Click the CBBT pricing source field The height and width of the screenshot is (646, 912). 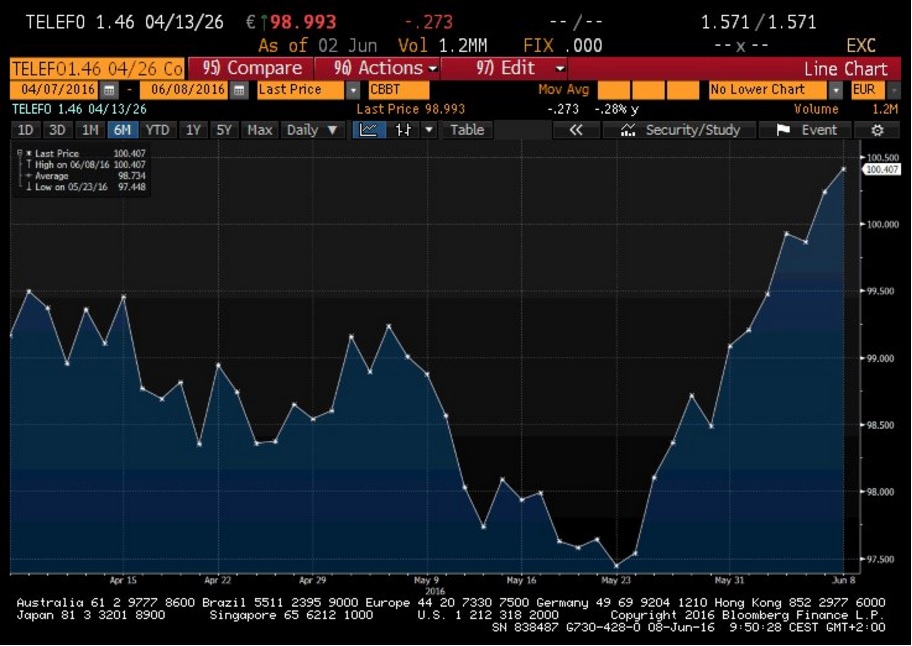click(x=399, y=90)
